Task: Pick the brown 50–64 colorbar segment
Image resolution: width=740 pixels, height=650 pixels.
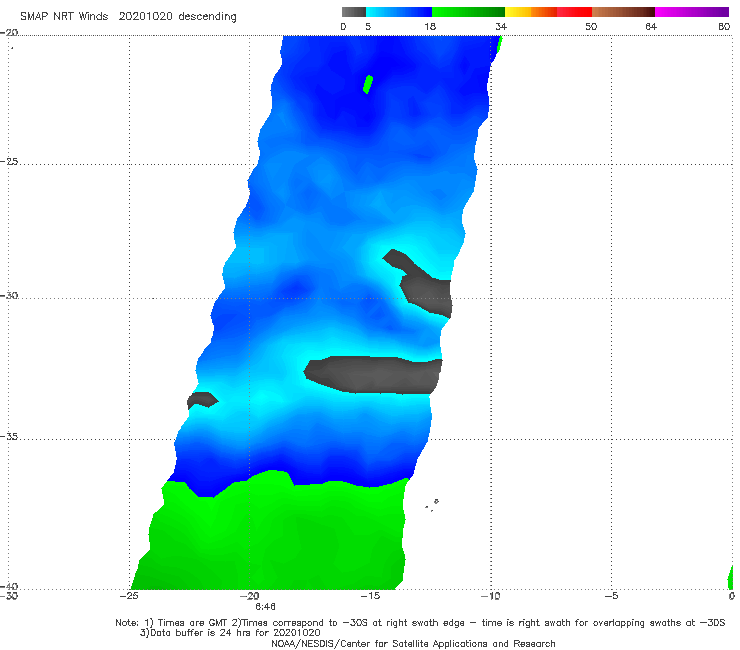Action: [623, 12]
